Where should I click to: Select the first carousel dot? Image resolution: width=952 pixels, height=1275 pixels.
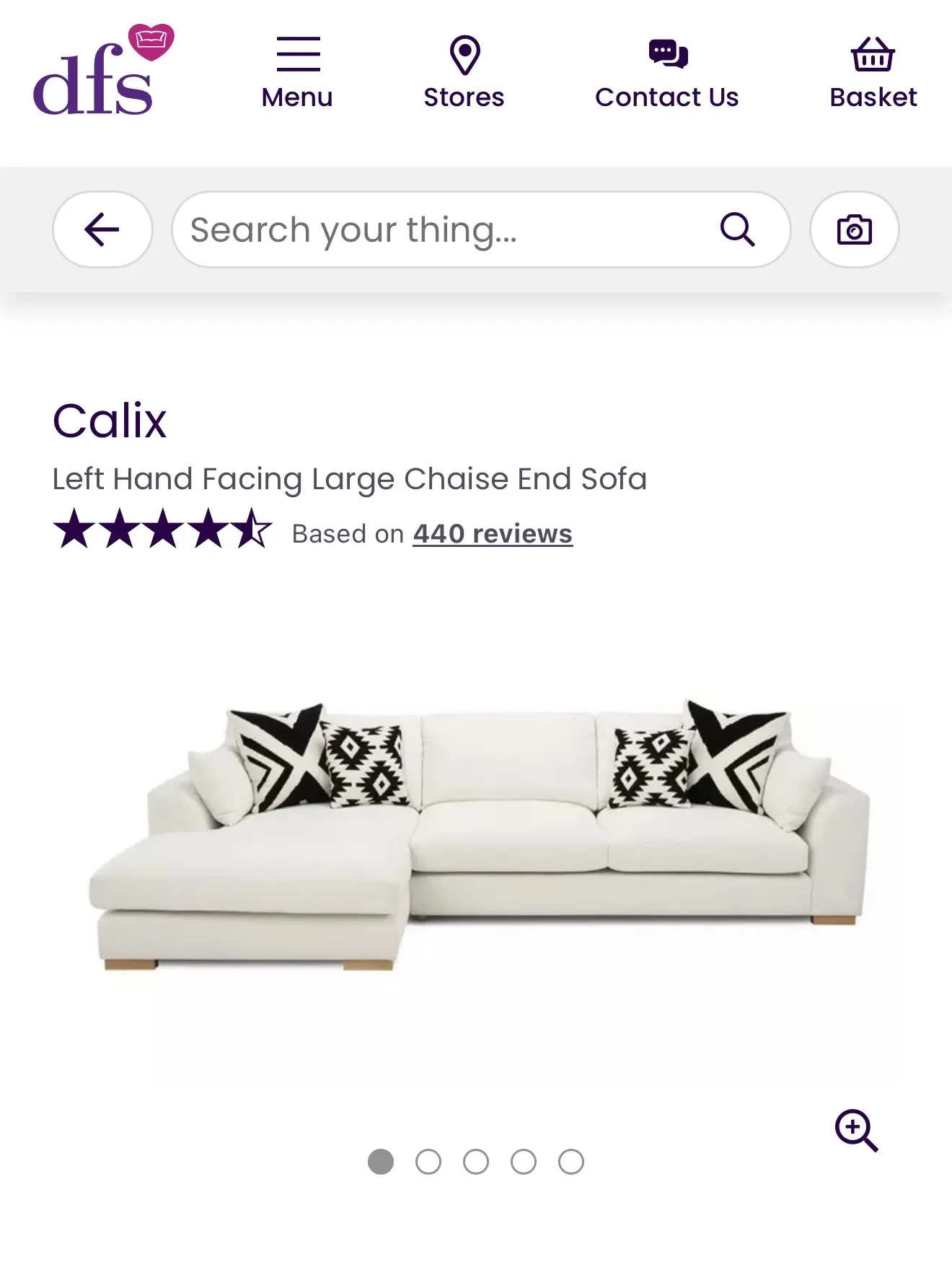click(x=381, y=1162)
